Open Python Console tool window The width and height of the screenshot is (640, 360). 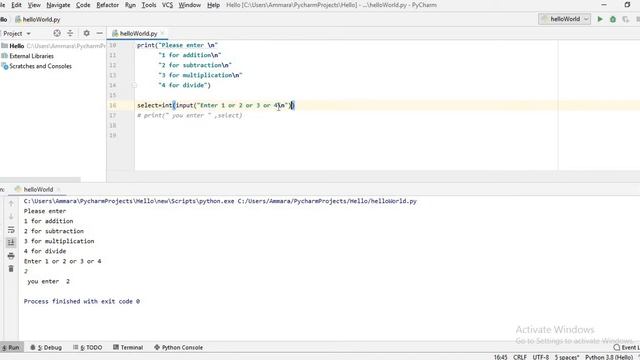pyautogui.click(x=178, y=347)
